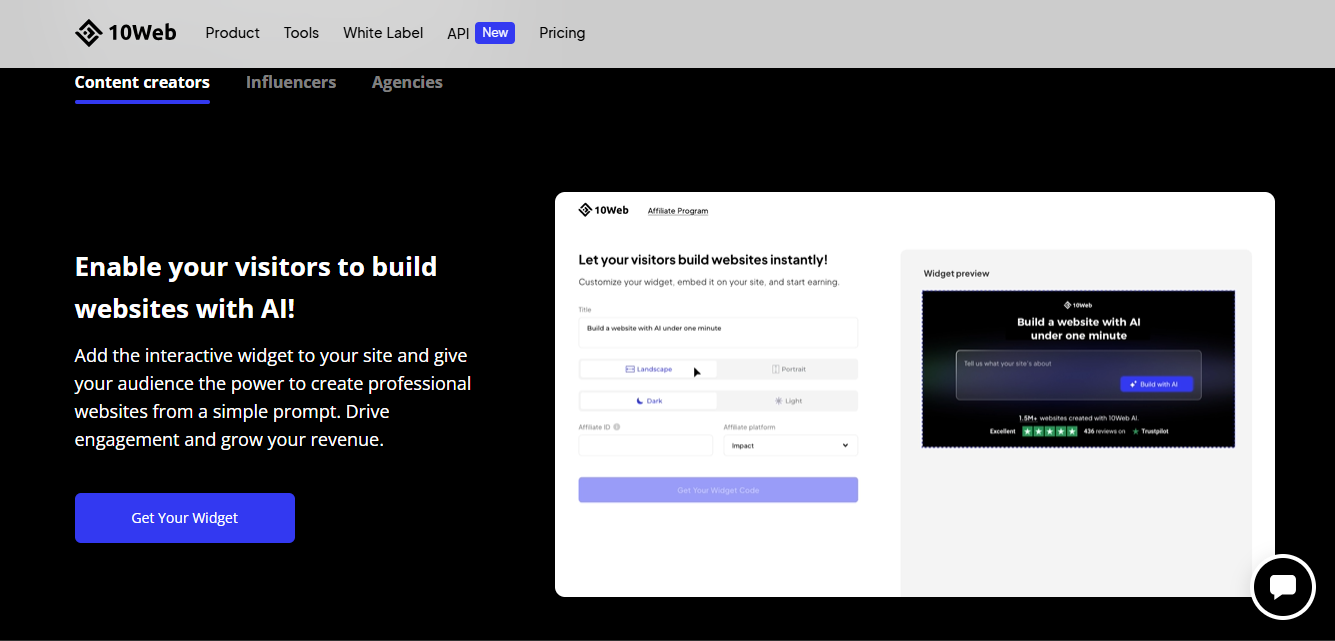The image size is (1335, 641).
Task: Click the API menu with New badge
Action: (x=458, y=33)
